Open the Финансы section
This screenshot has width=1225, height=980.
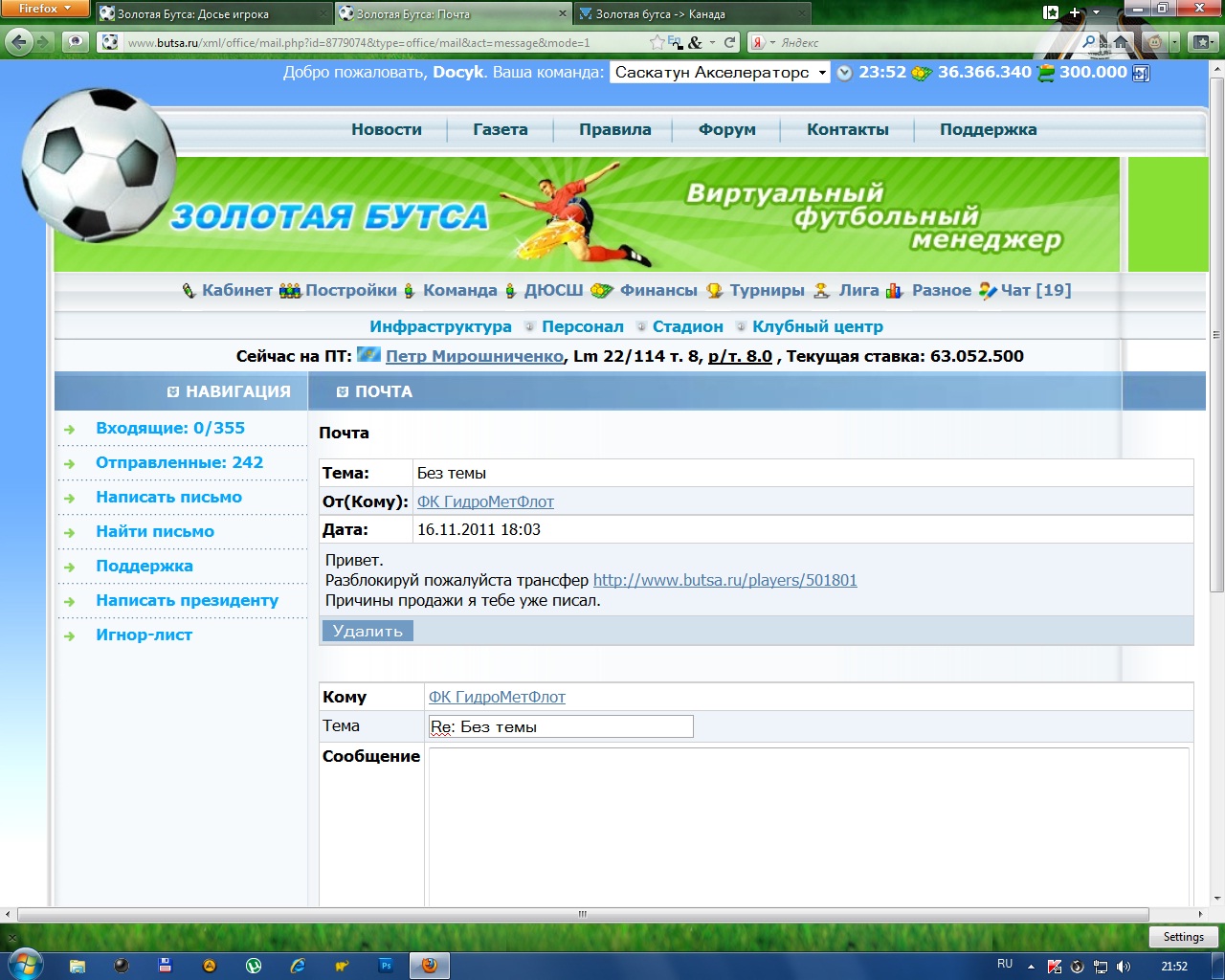[657, 291]
